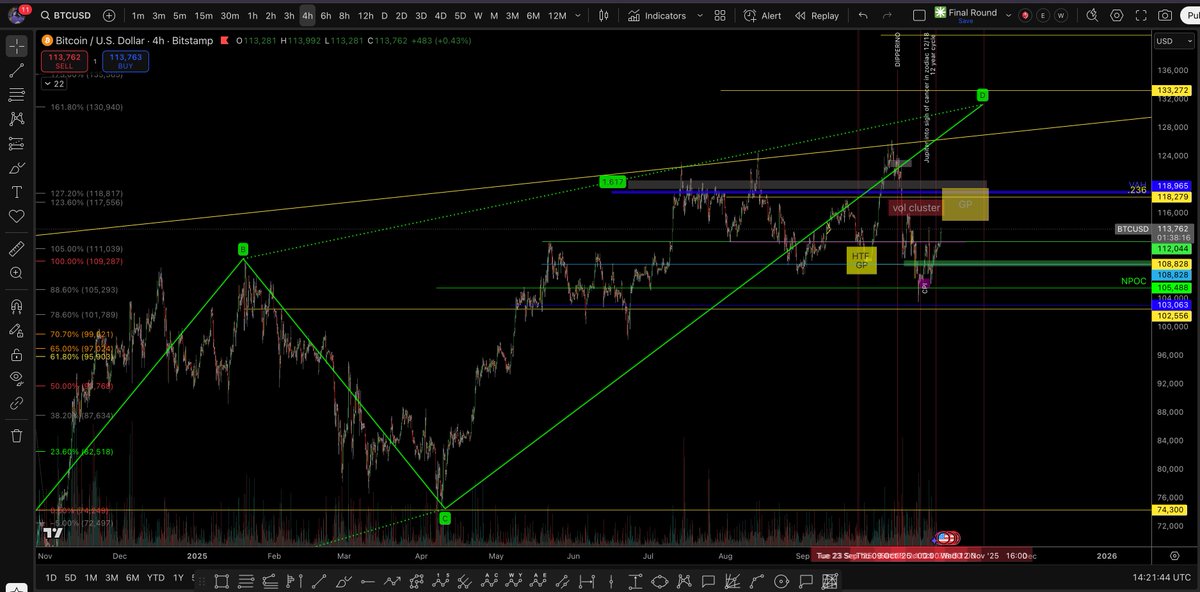Open the Fibonacci retracement tools
Viewport: 1200px width, 592px height.
coord(17,94)
